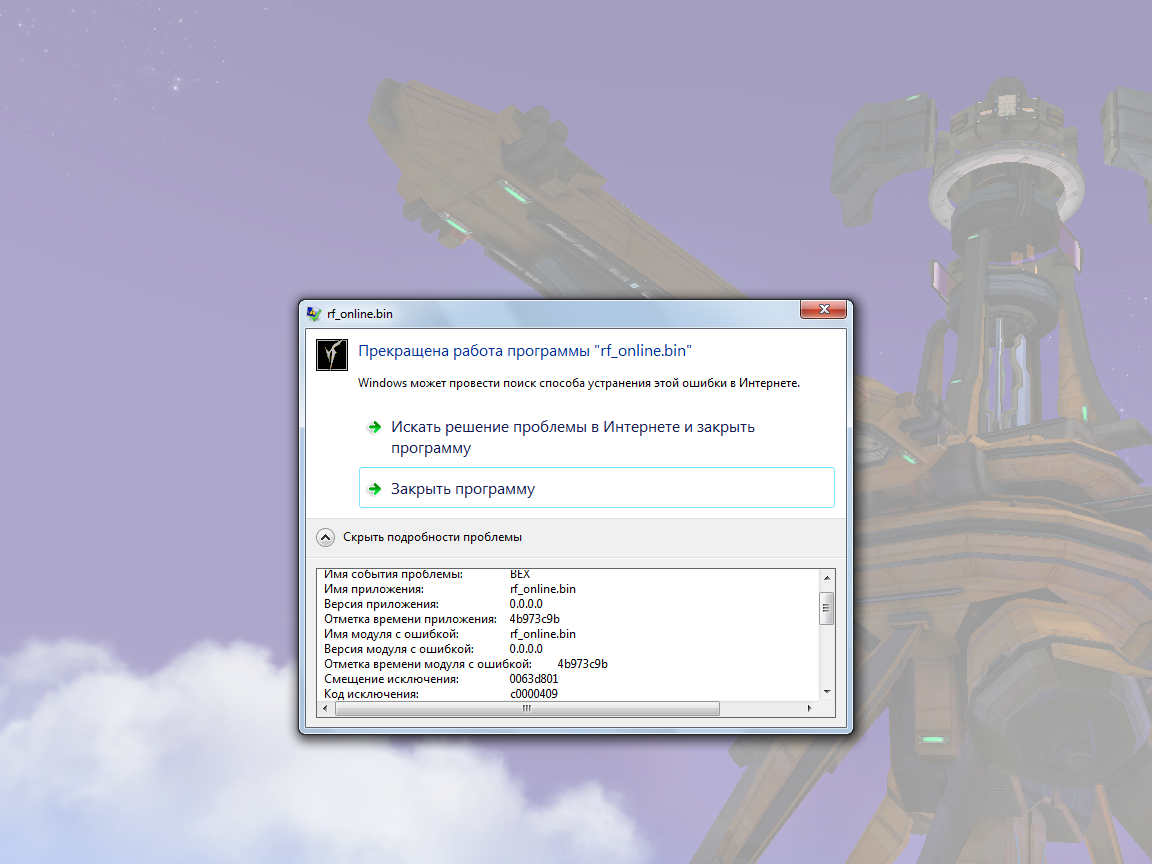Click the black RF Online program icon
The image size is (1152, 864).
point(331,355)
